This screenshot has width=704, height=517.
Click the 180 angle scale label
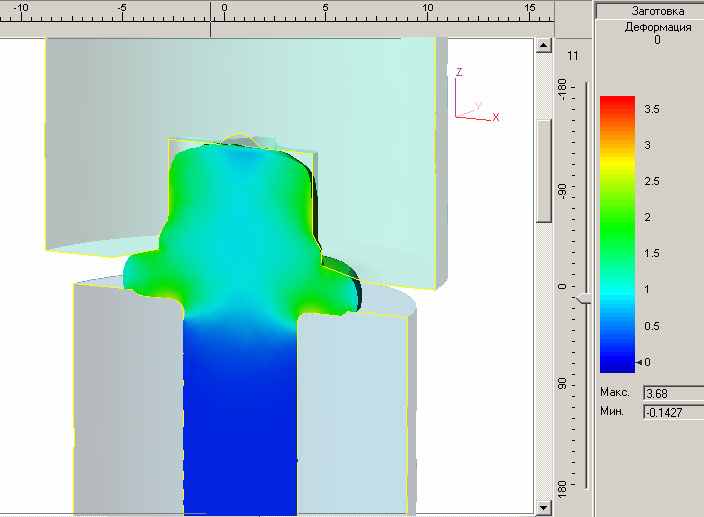click(x=562, y=488)
